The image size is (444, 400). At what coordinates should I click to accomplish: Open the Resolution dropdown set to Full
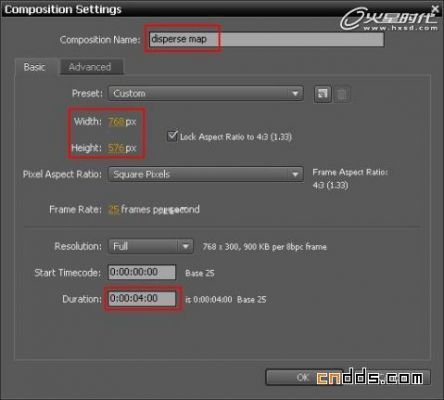pos(151,247)
